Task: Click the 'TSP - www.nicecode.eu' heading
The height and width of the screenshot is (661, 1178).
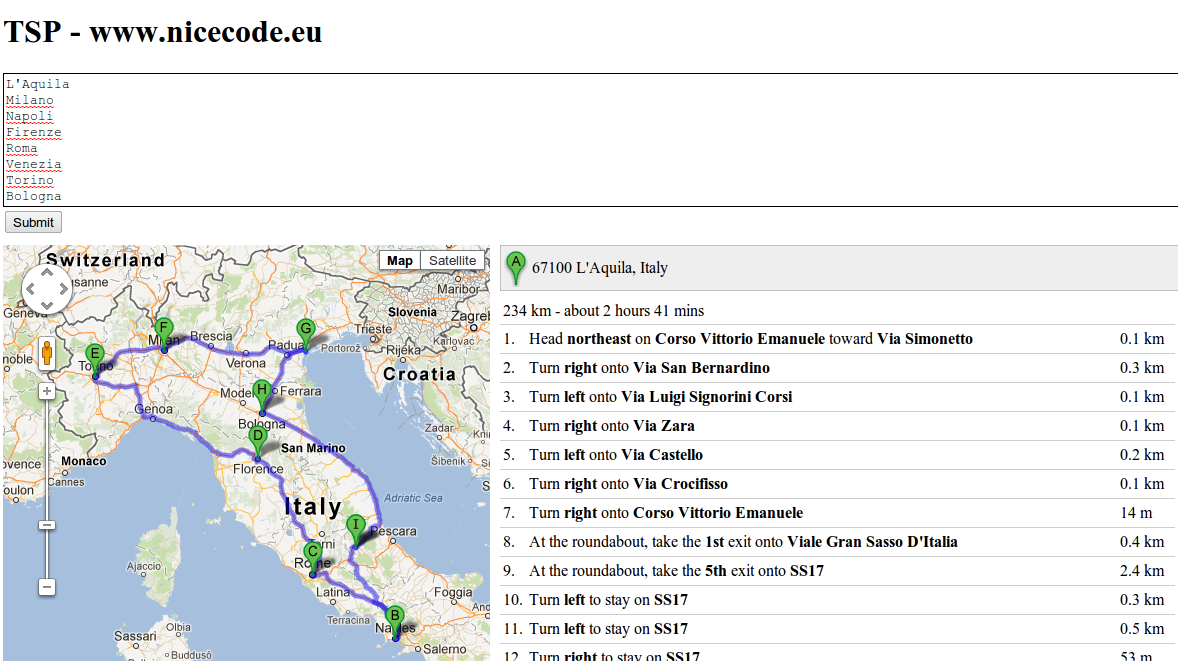Action: (163, 32)
